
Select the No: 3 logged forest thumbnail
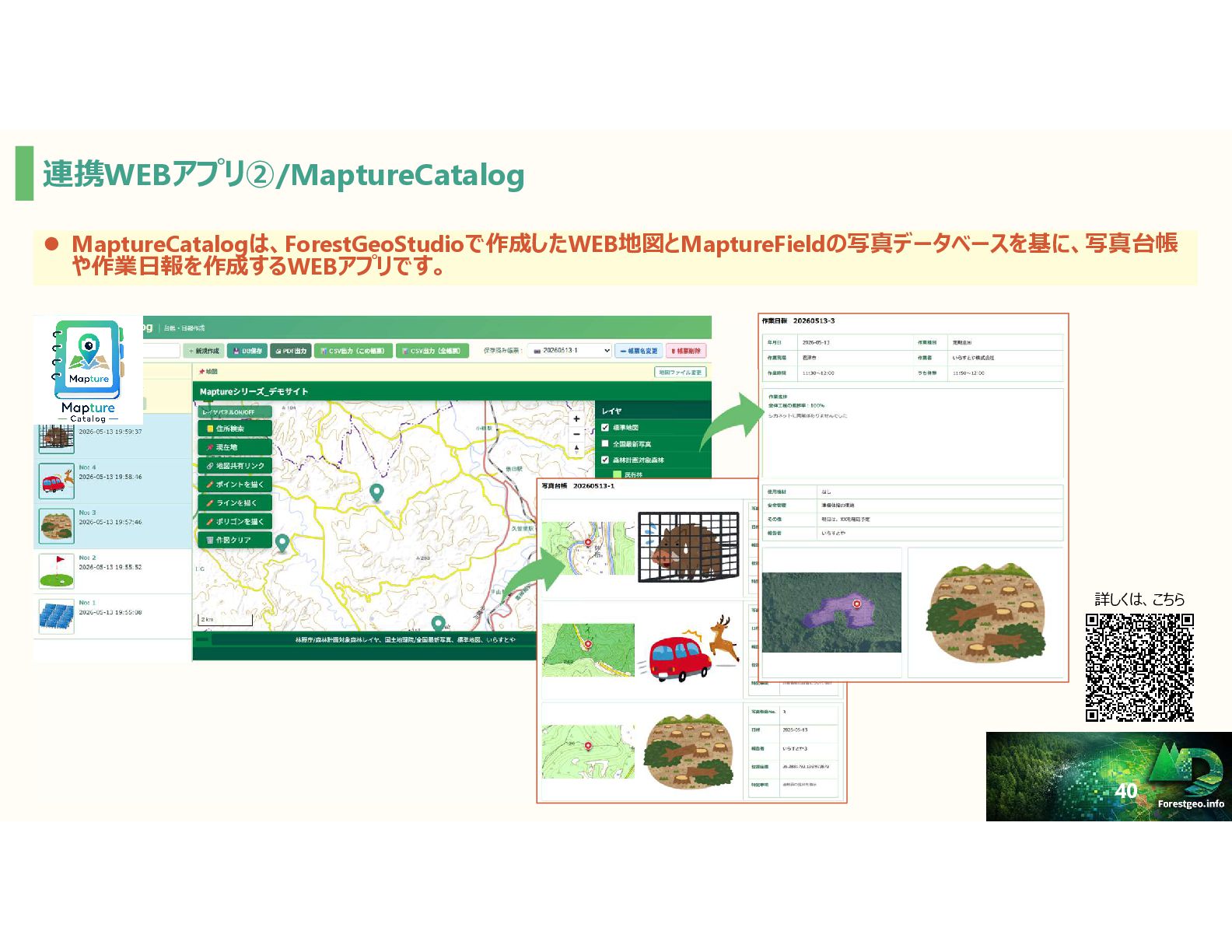(x=57, y=526)
